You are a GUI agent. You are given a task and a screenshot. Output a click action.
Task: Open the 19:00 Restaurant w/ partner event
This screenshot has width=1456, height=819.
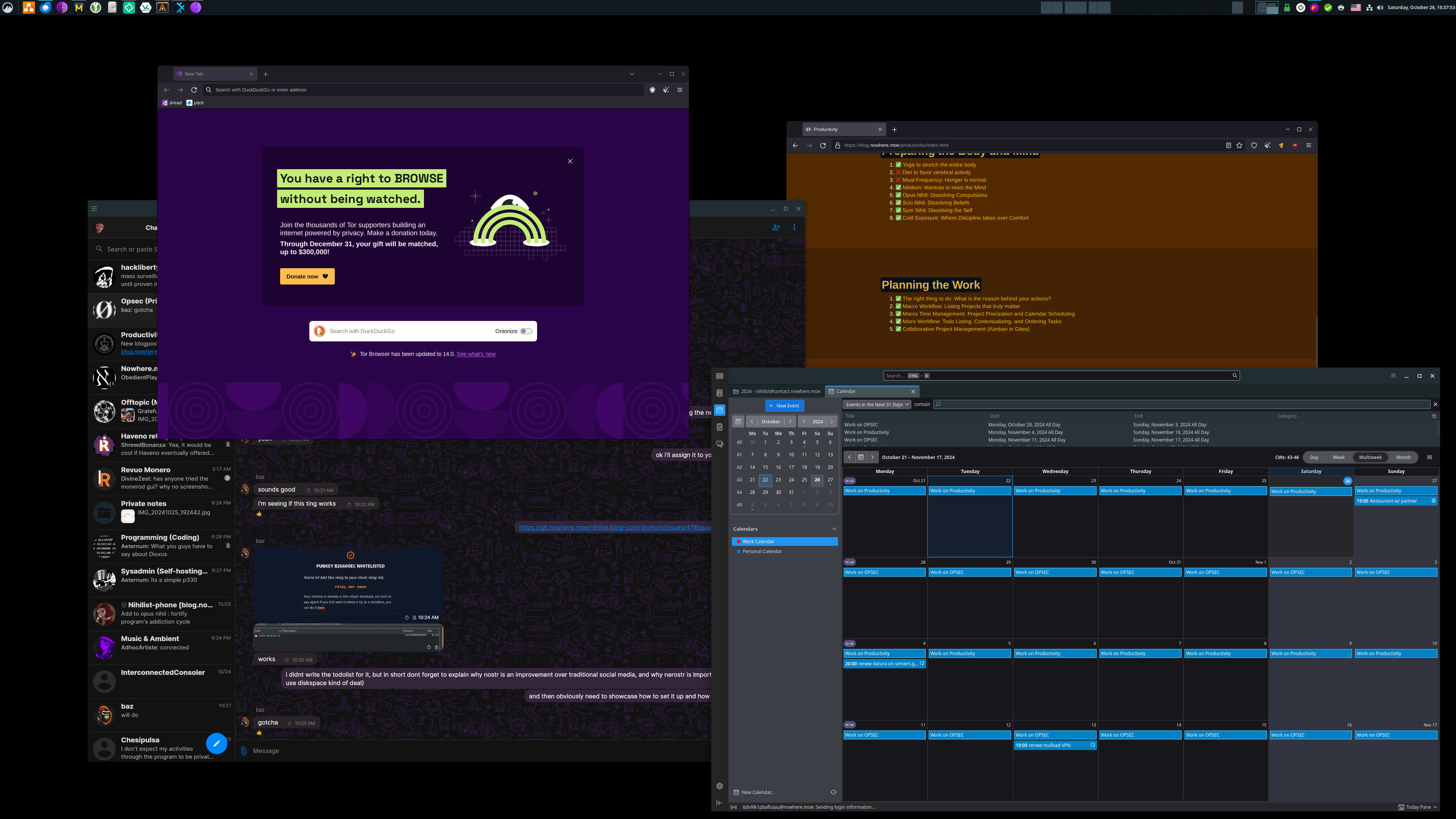tap(1396, 501)
